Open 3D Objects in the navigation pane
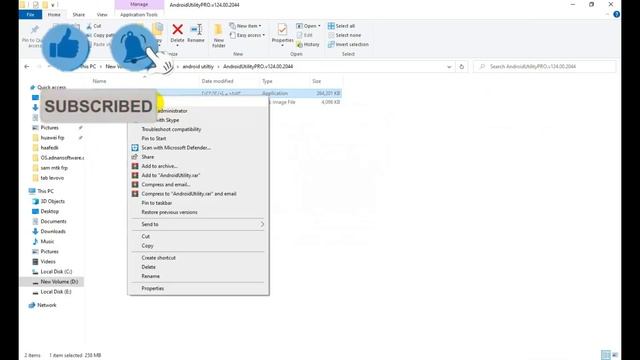Viewport: 640px width, 360px height. (x=52, y=201)
